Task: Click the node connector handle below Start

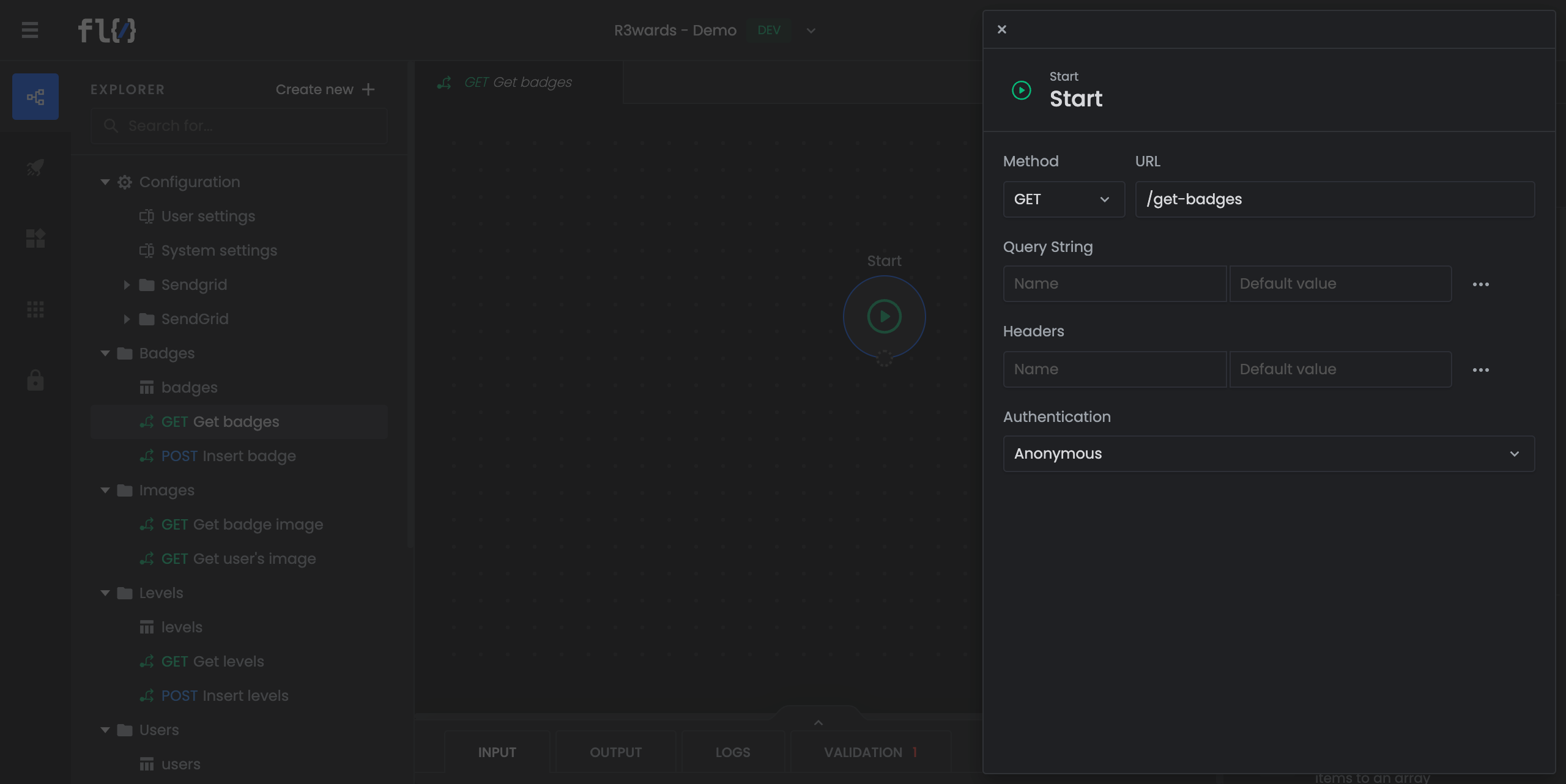Action: 885,358
